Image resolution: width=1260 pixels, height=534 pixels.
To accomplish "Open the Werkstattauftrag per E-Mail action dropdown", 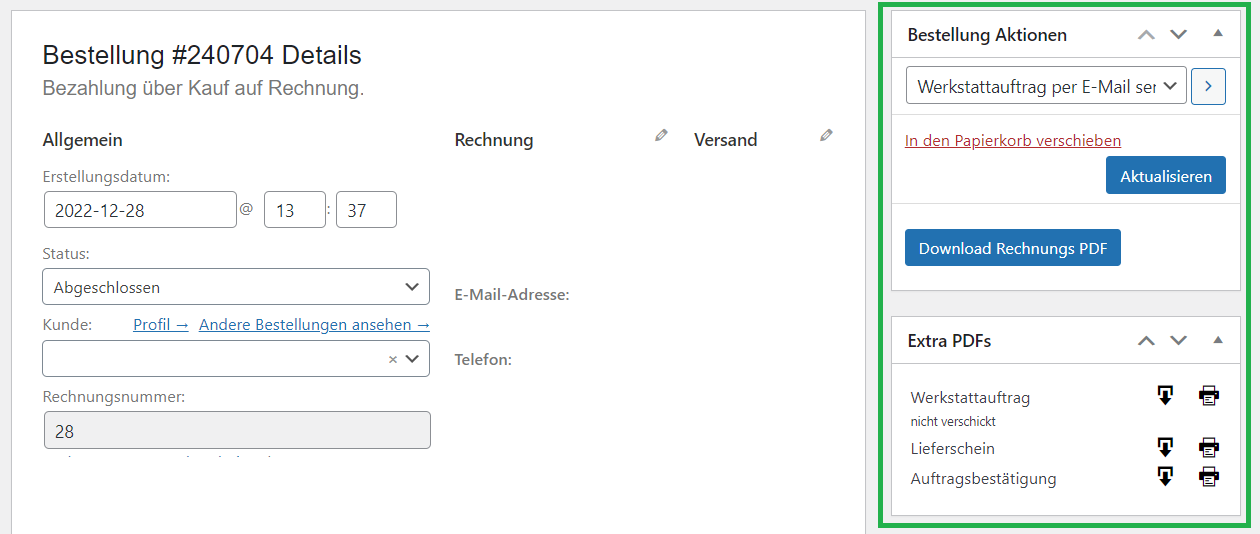I will point(1046,86).
